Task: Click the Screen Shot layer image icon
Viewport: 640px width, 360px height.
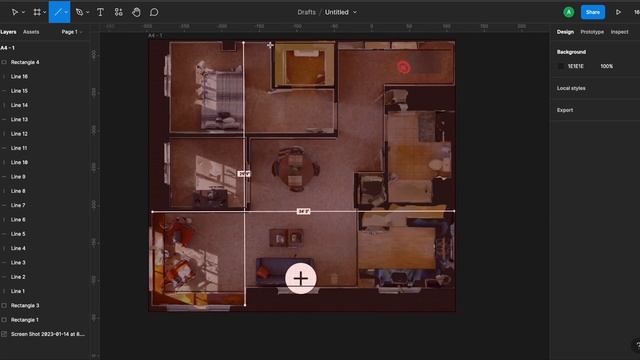Action: tap(4, 334)
